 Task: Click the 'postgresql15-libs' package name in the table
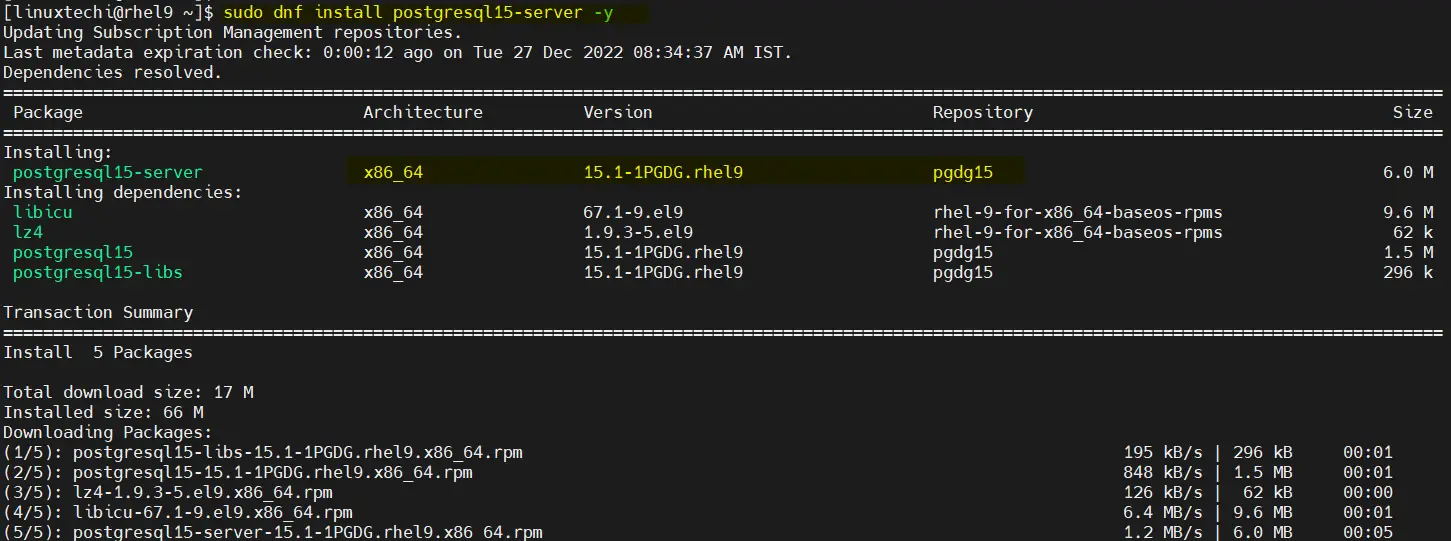(98, 272)
